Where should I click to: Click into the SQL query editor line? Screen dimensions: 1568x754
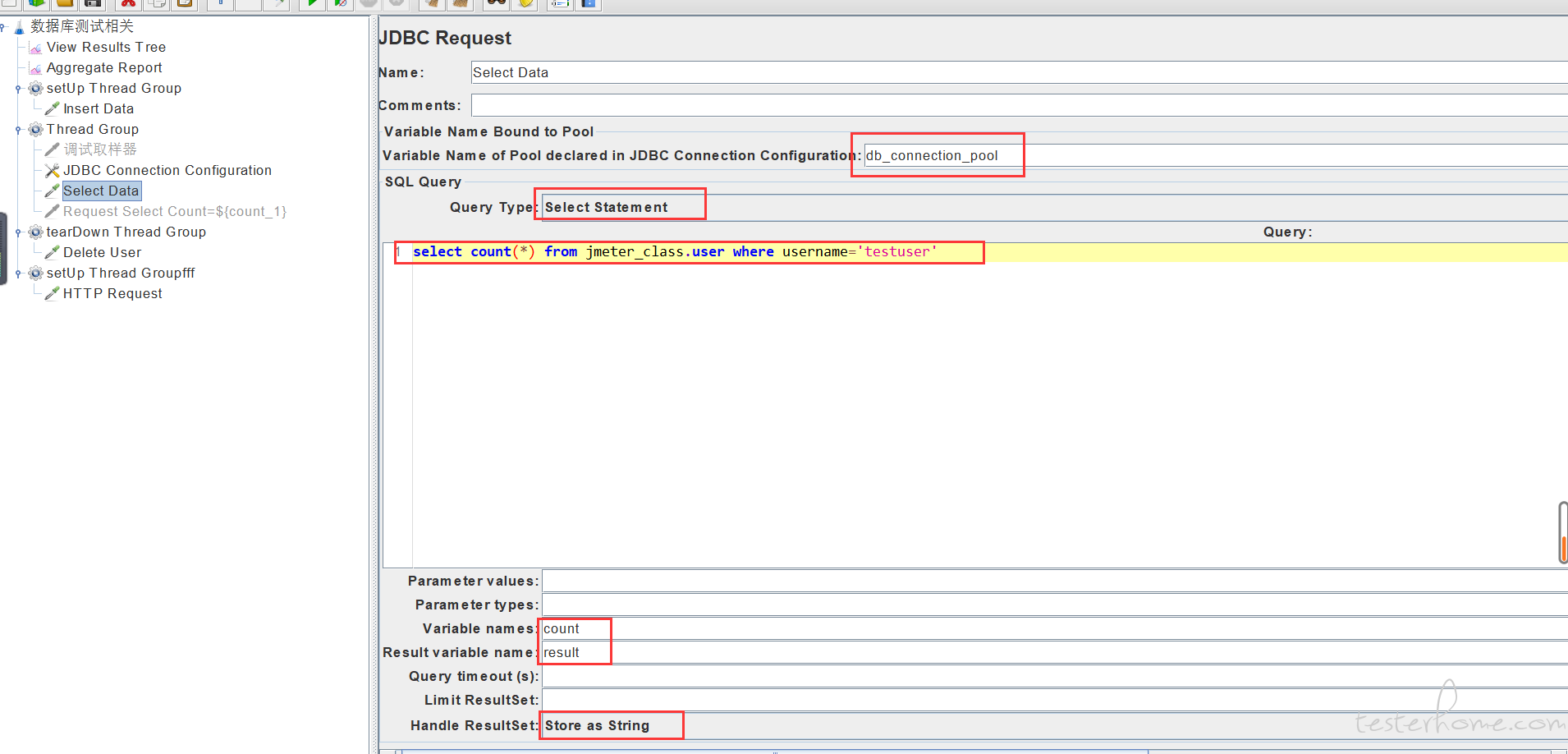pos(989,252)
